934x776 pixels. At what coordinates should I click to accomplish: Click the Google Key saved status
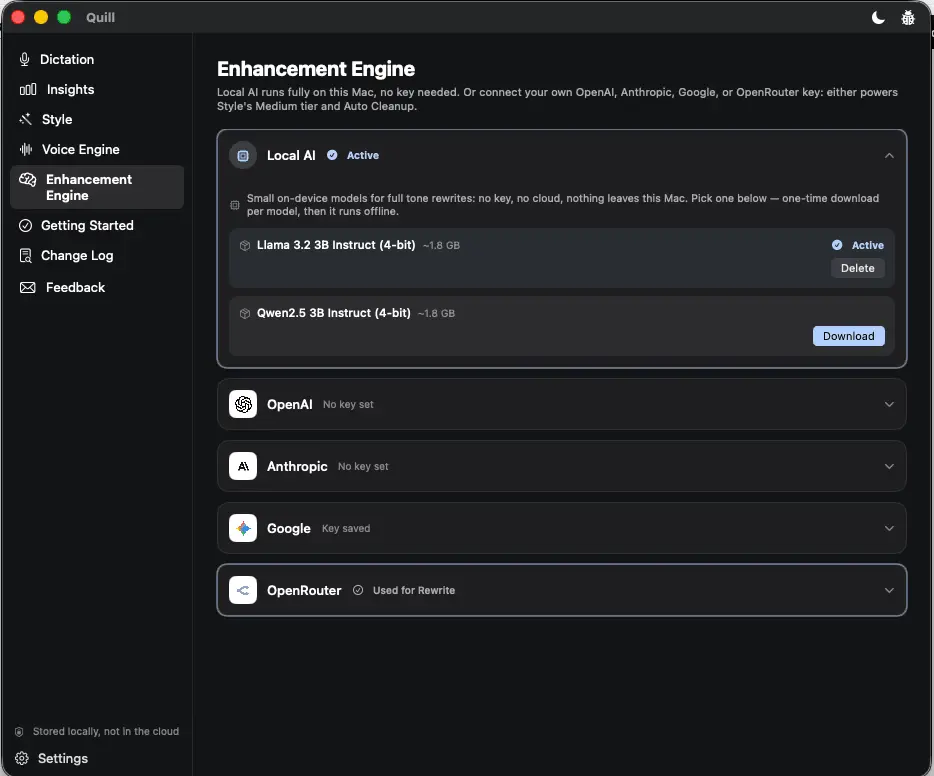[x=346, y=528]
